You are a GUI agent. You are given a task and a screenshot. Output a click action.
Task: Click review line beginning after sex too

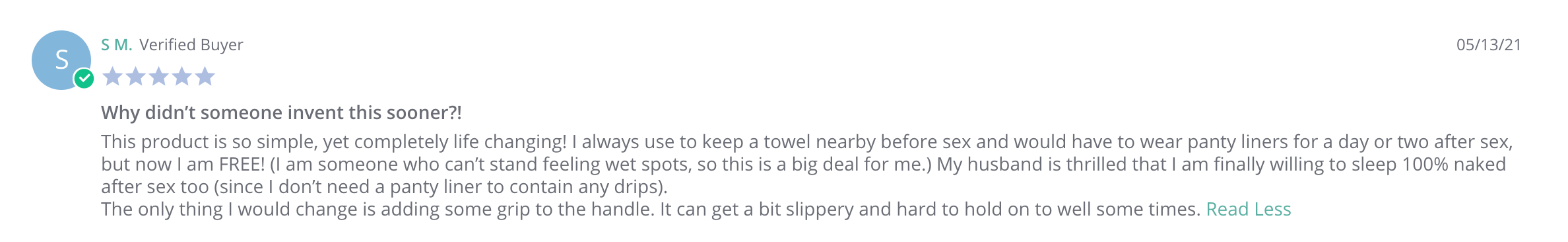384,187
